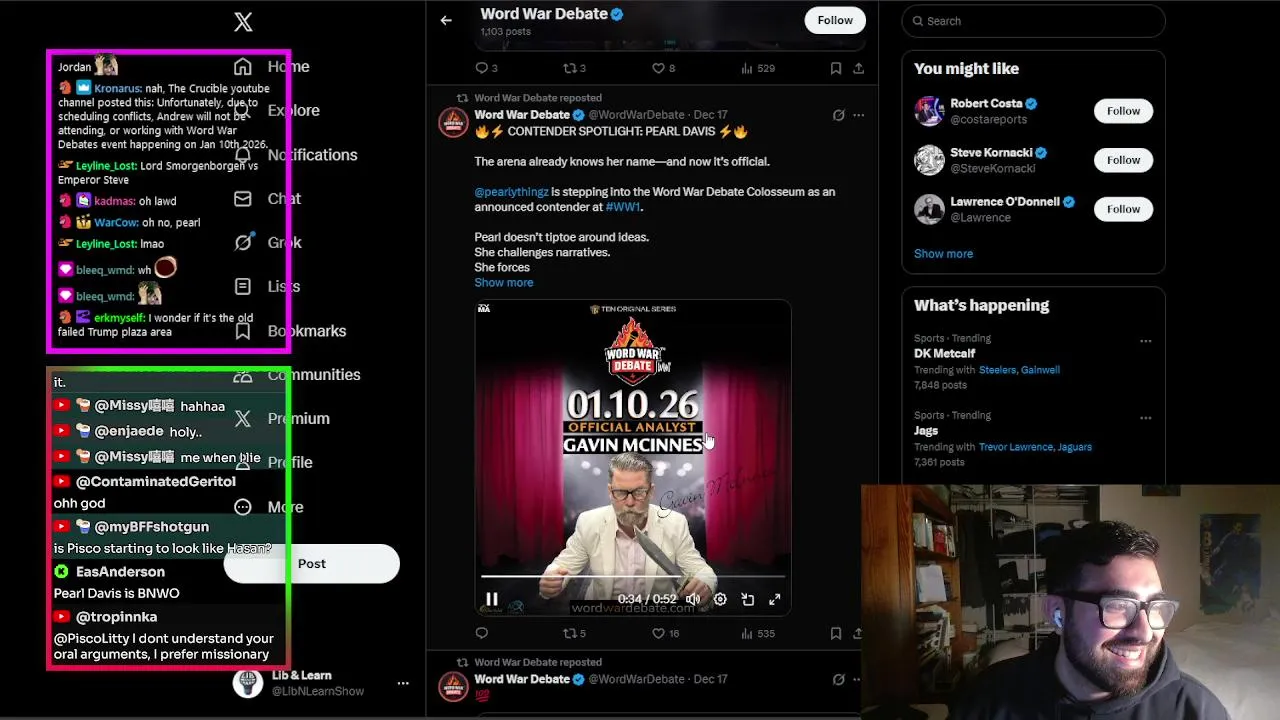Image resolution: width=1280 pixels, height=720 pixels.
Task: Select Explore in the navigation menu
Action: 294,110
